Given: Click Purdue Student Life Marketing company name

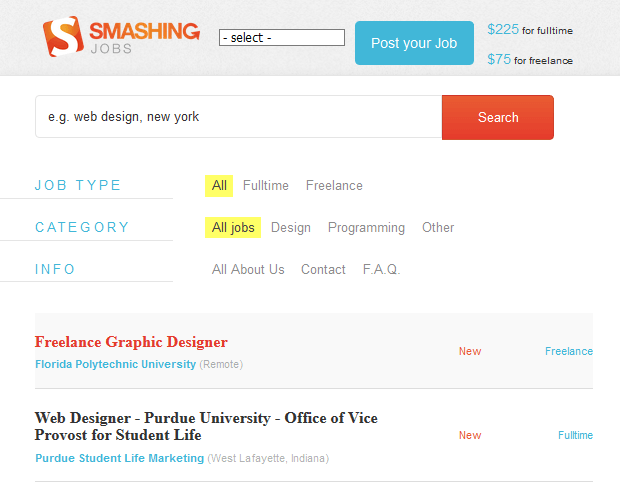Looking at the screenshot, I should 119,458.
